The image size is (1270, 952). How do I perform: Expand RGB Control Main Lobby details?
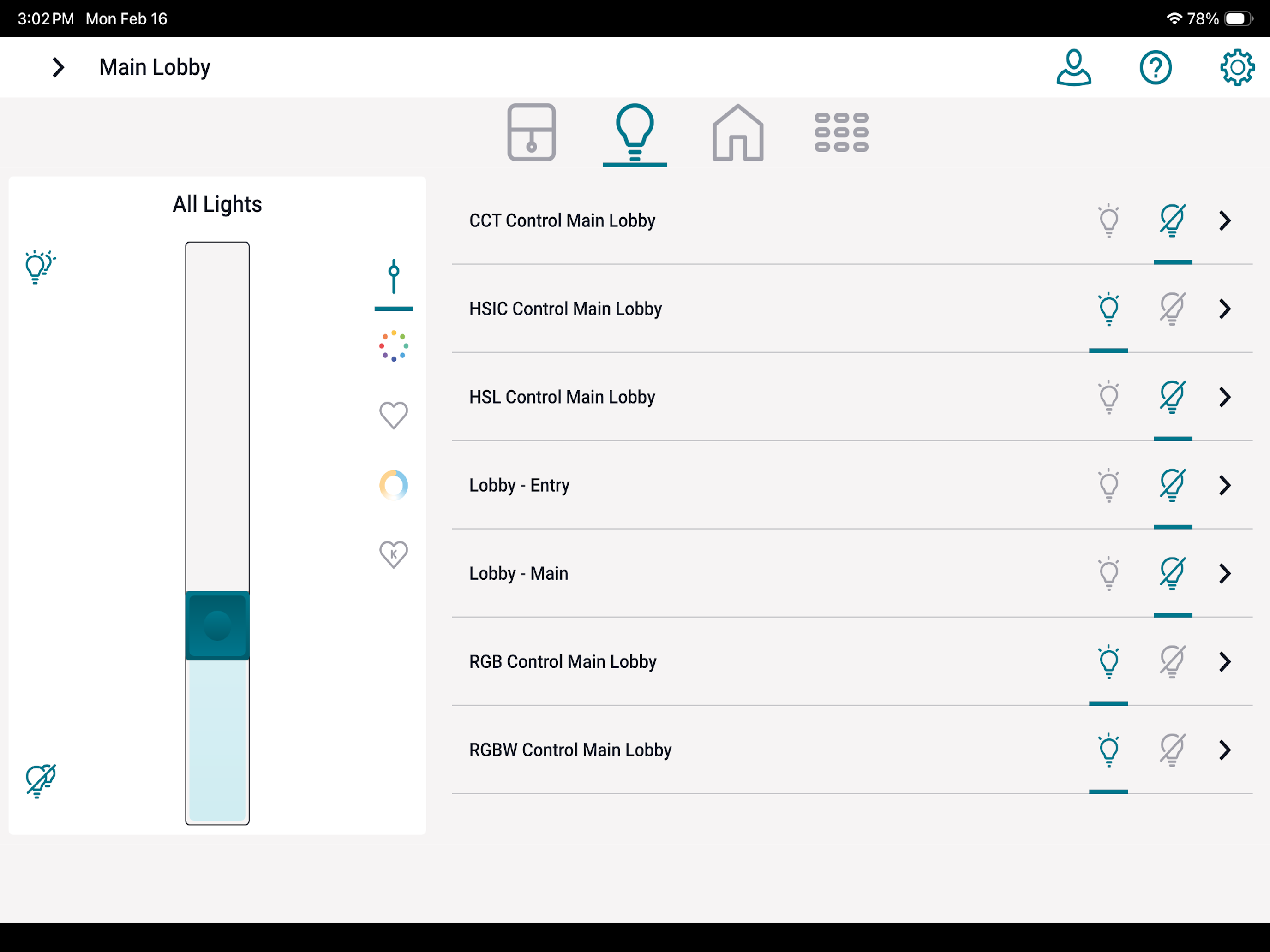pos(1225,662)
